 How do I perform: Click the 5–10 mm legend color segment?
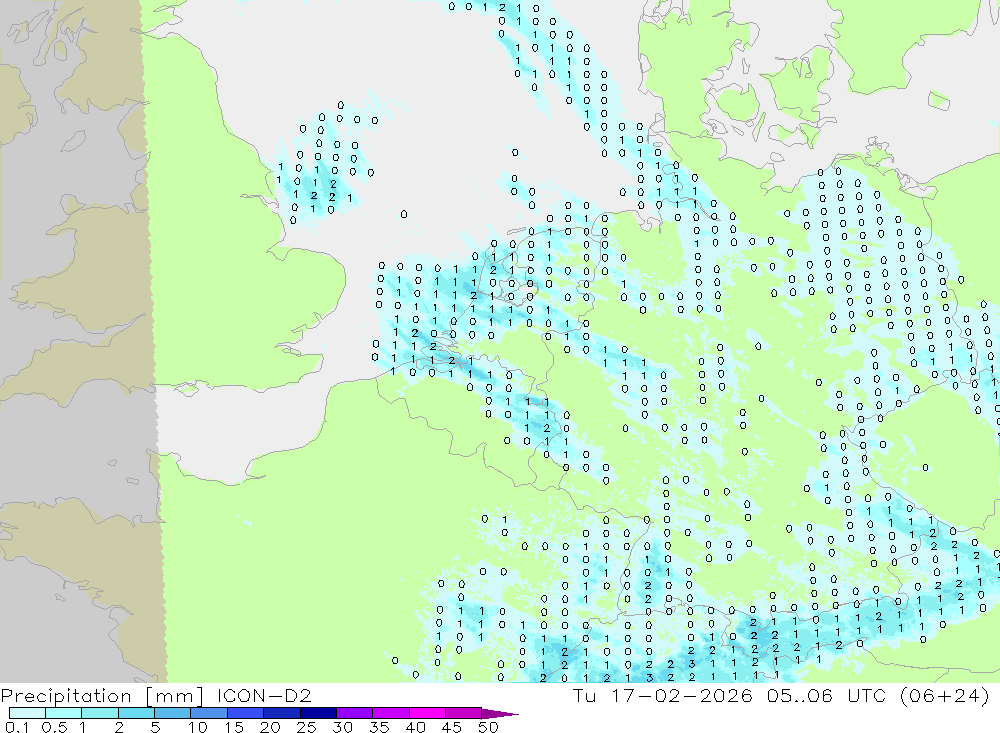click(x=172, y=713)
